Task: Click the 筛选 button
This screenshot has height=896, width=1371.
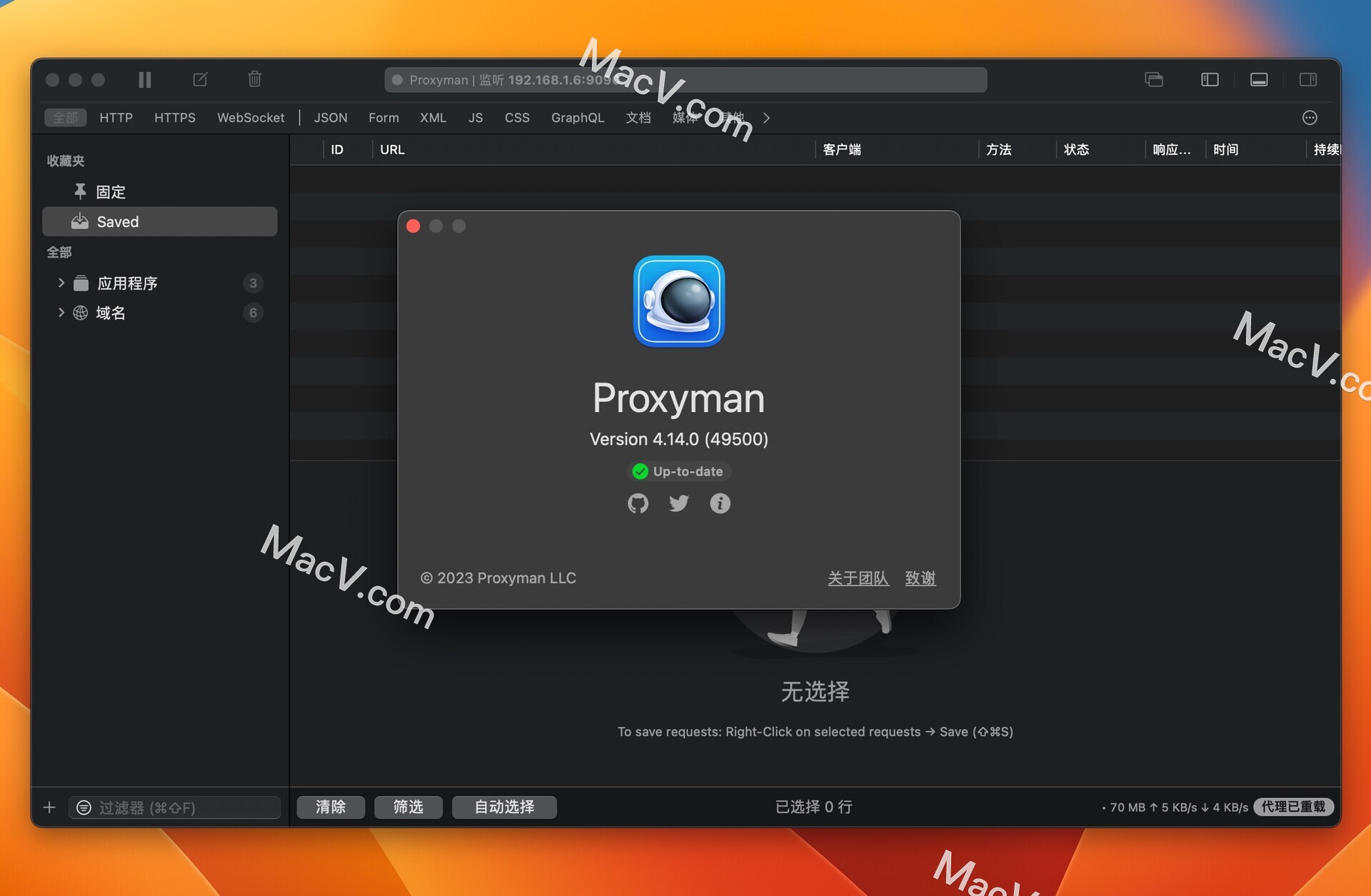Action: click(x=408, y=807)
